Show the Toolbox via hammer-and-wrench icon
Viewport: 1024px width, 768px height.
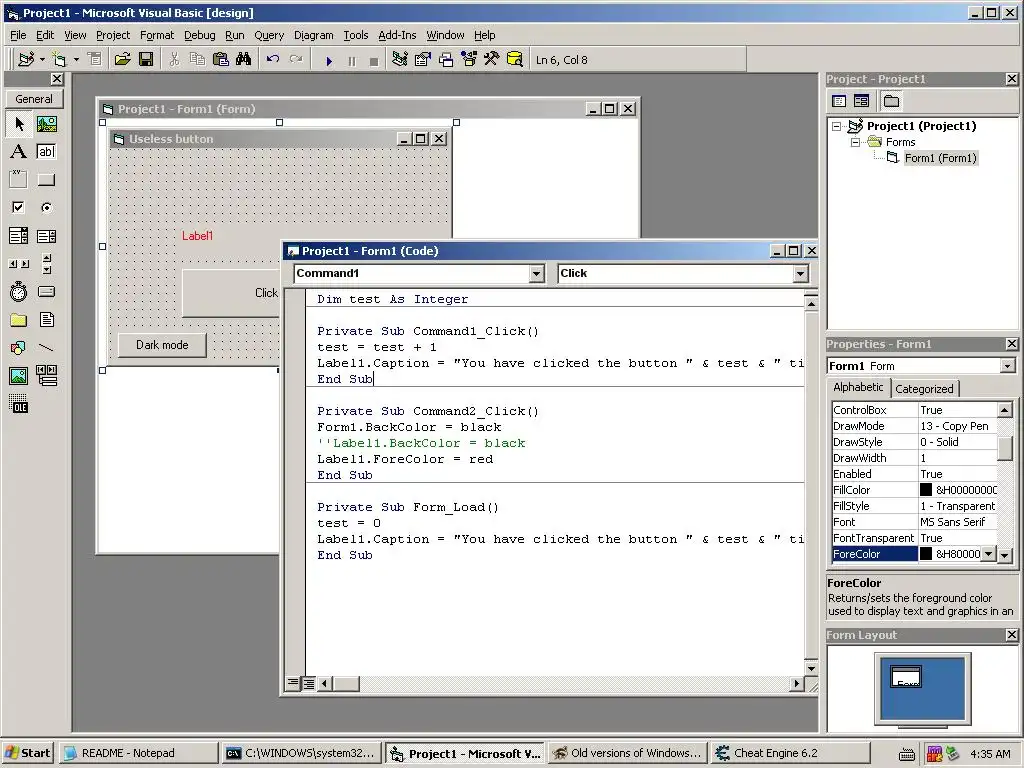[491, 59]
